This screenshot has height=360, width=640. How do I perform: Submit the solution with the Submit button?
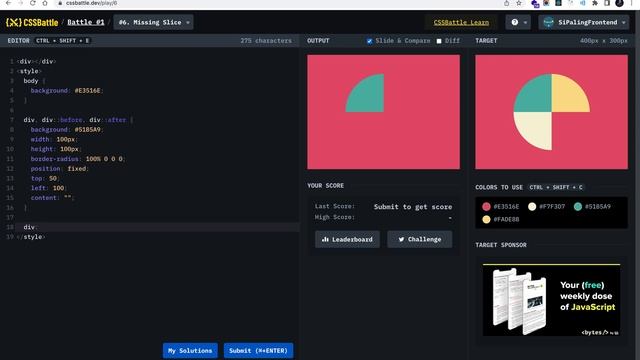coord(258,351)
